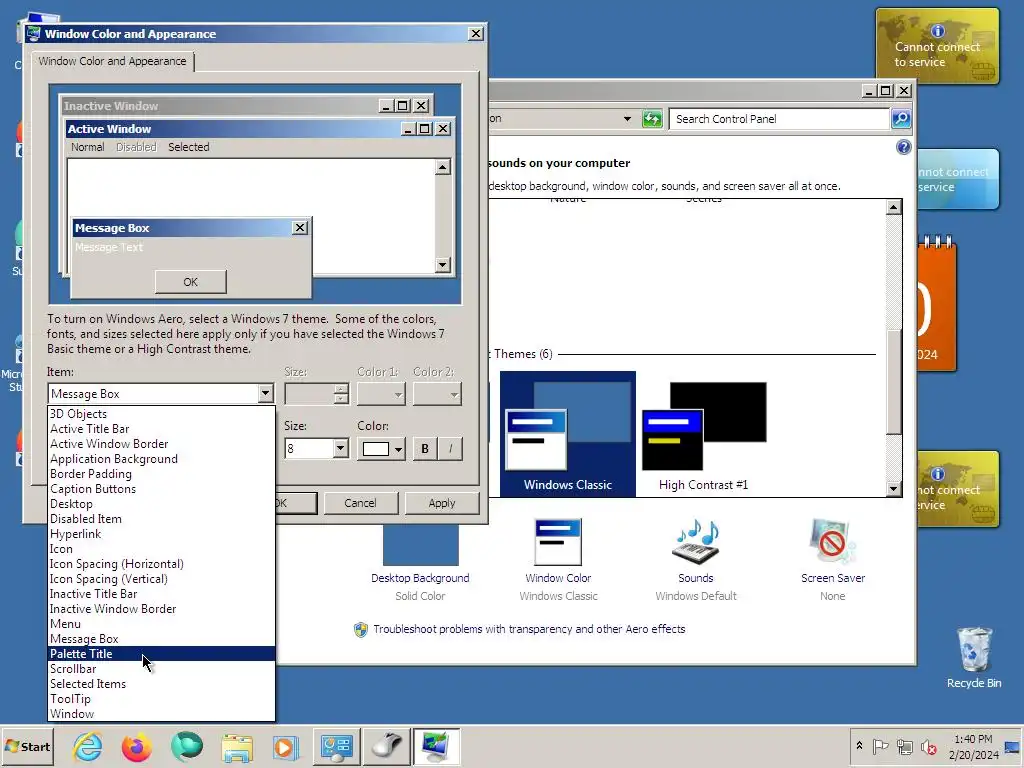Open the Item combo box arrow

(265, 394)
